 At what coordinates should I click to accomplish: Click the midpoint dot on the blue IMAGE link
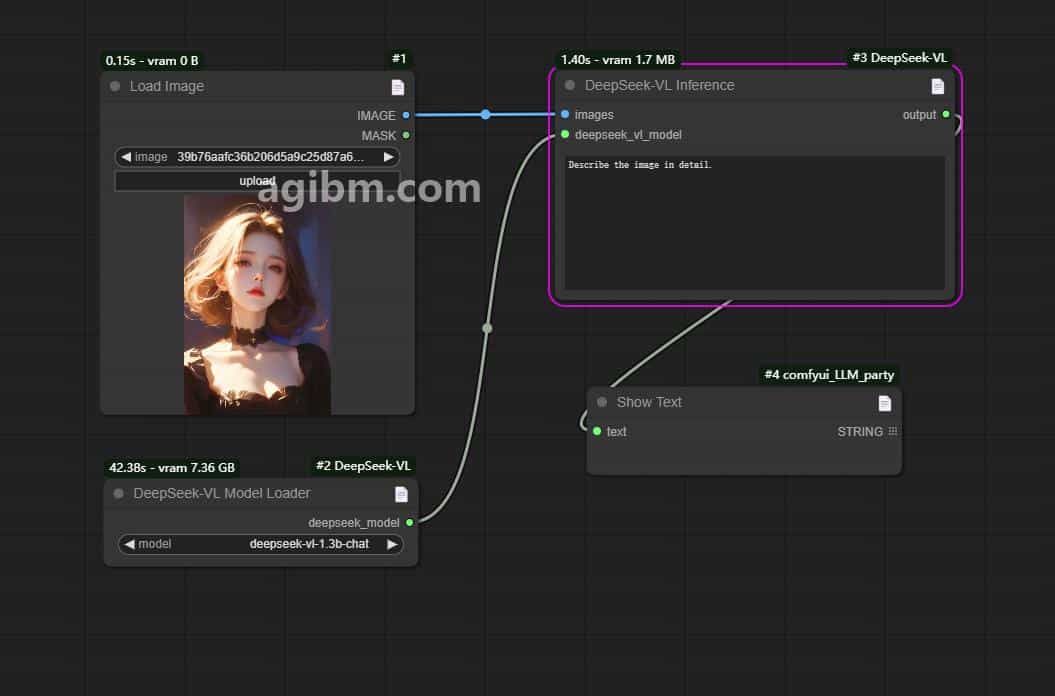tap(485, 114)
